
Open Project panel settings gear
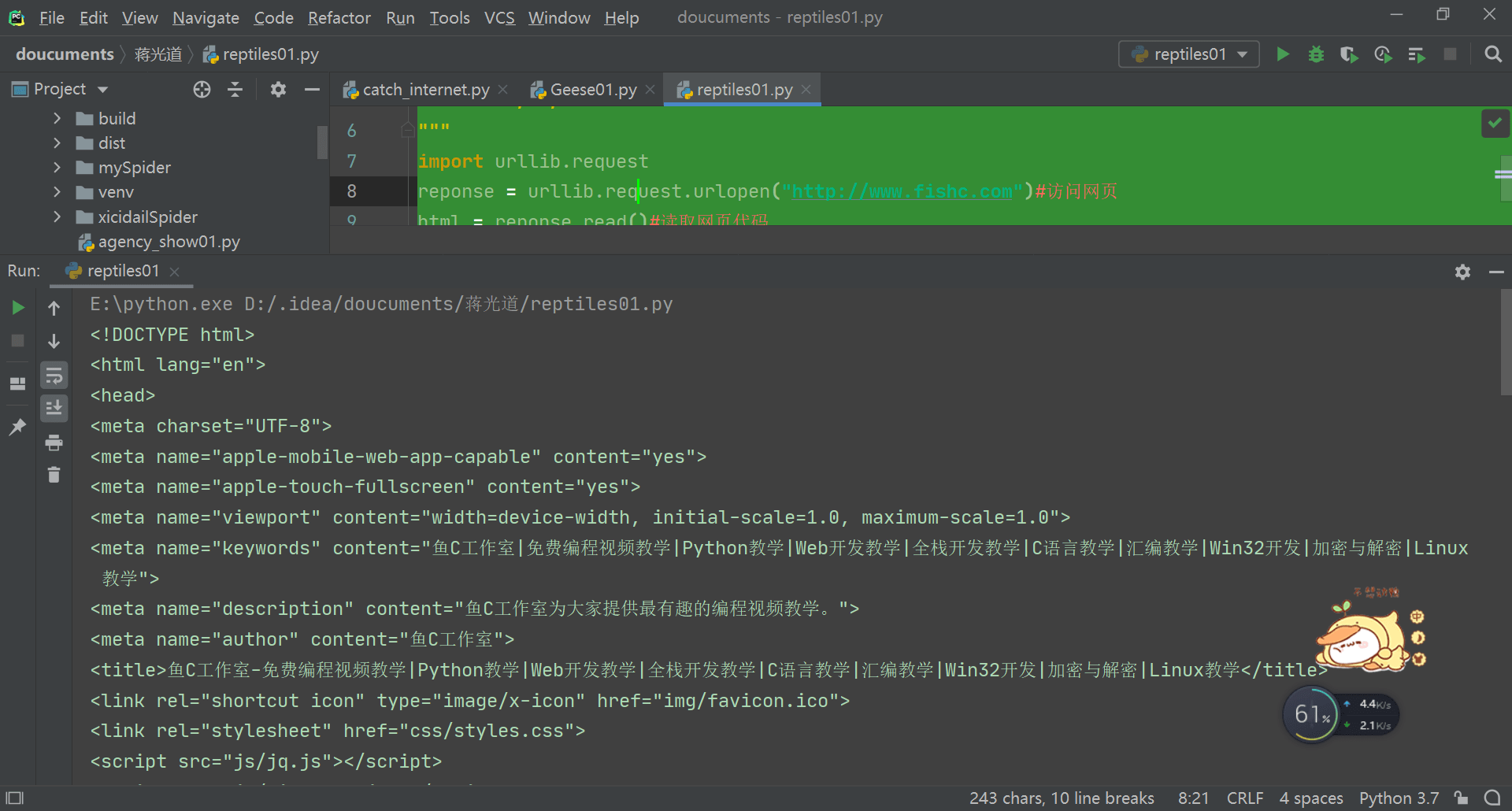278,90
